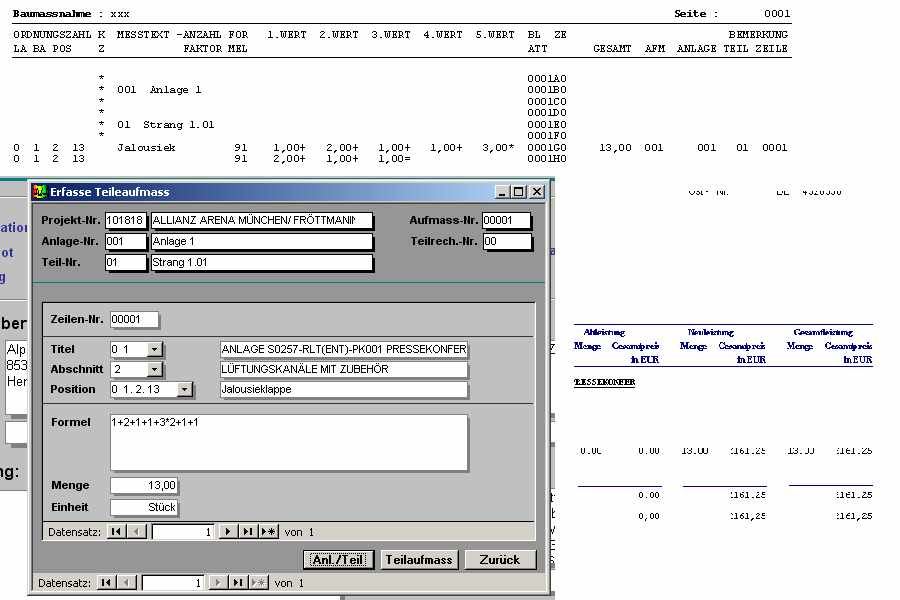
Task: Click the Zurück button
Action: [500, 560]
